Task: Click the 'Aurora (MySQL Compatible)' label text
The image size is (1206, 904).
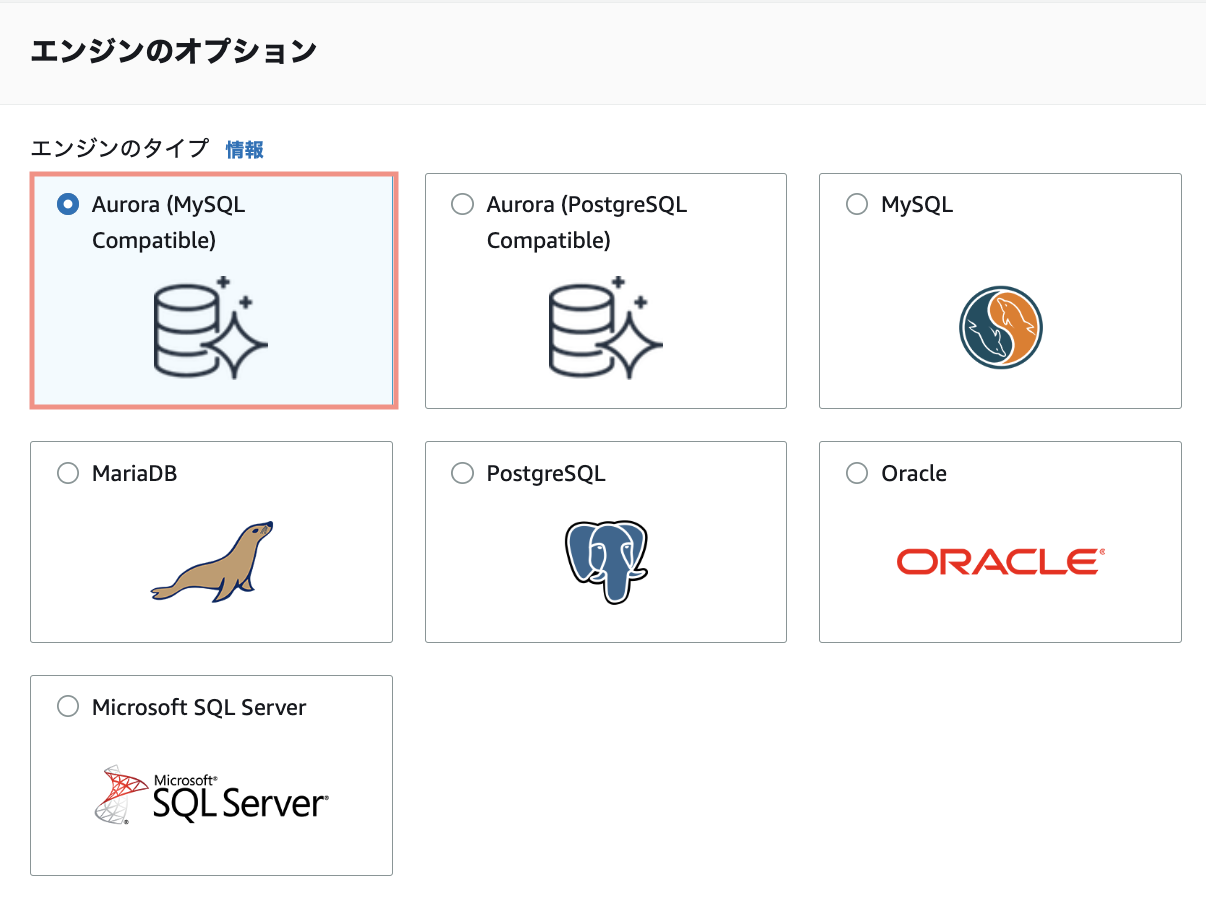Action: (168, 222)
